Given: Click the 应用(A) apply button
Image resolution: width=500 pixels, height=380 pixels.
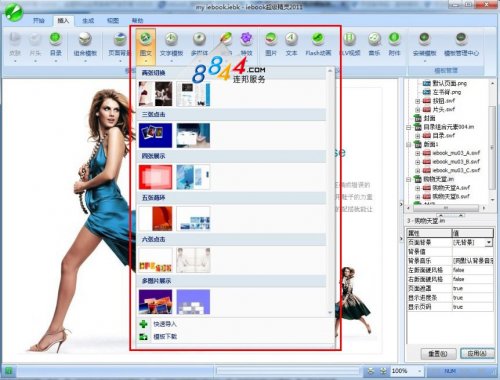Looking at the screenshot, I should (x=477, y=353).
